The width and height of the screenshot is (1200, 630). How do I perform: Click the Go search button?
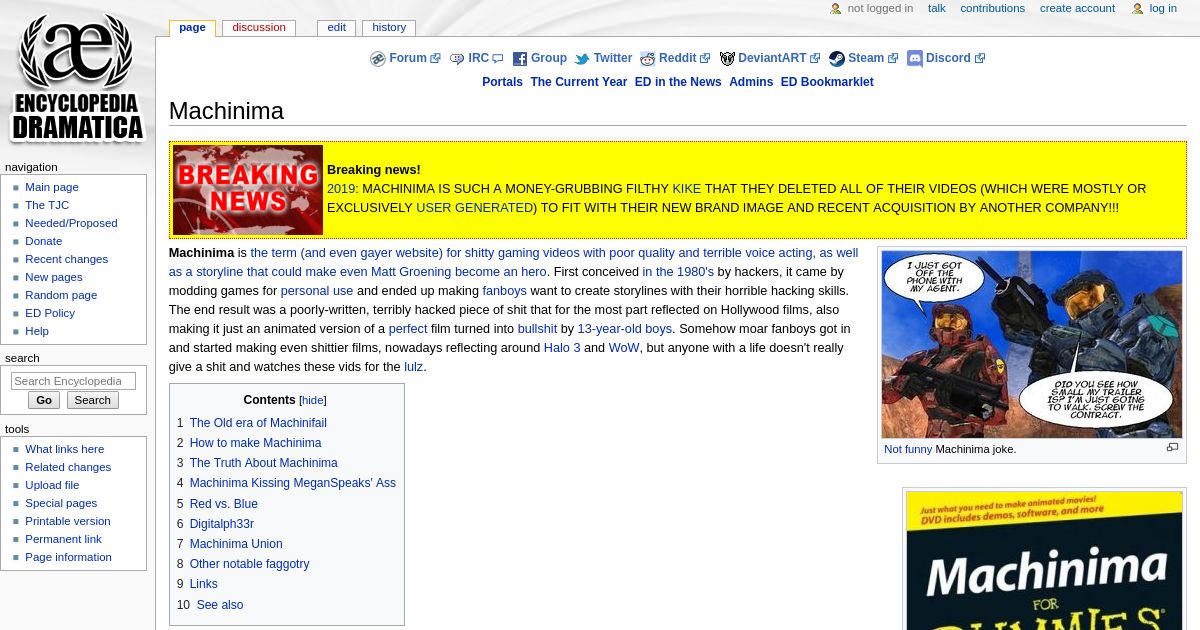pos(44,400)
